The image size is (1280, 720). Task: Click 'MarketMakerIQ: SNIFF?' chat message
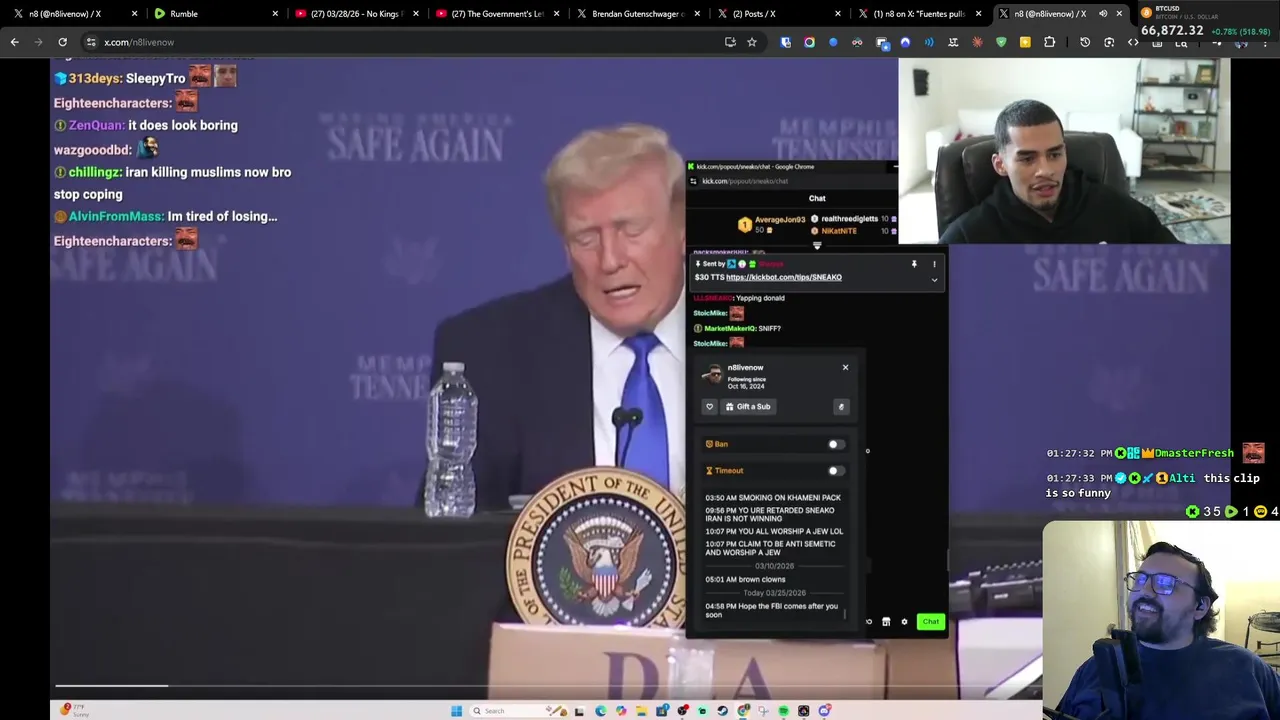[x=738, y=328]
